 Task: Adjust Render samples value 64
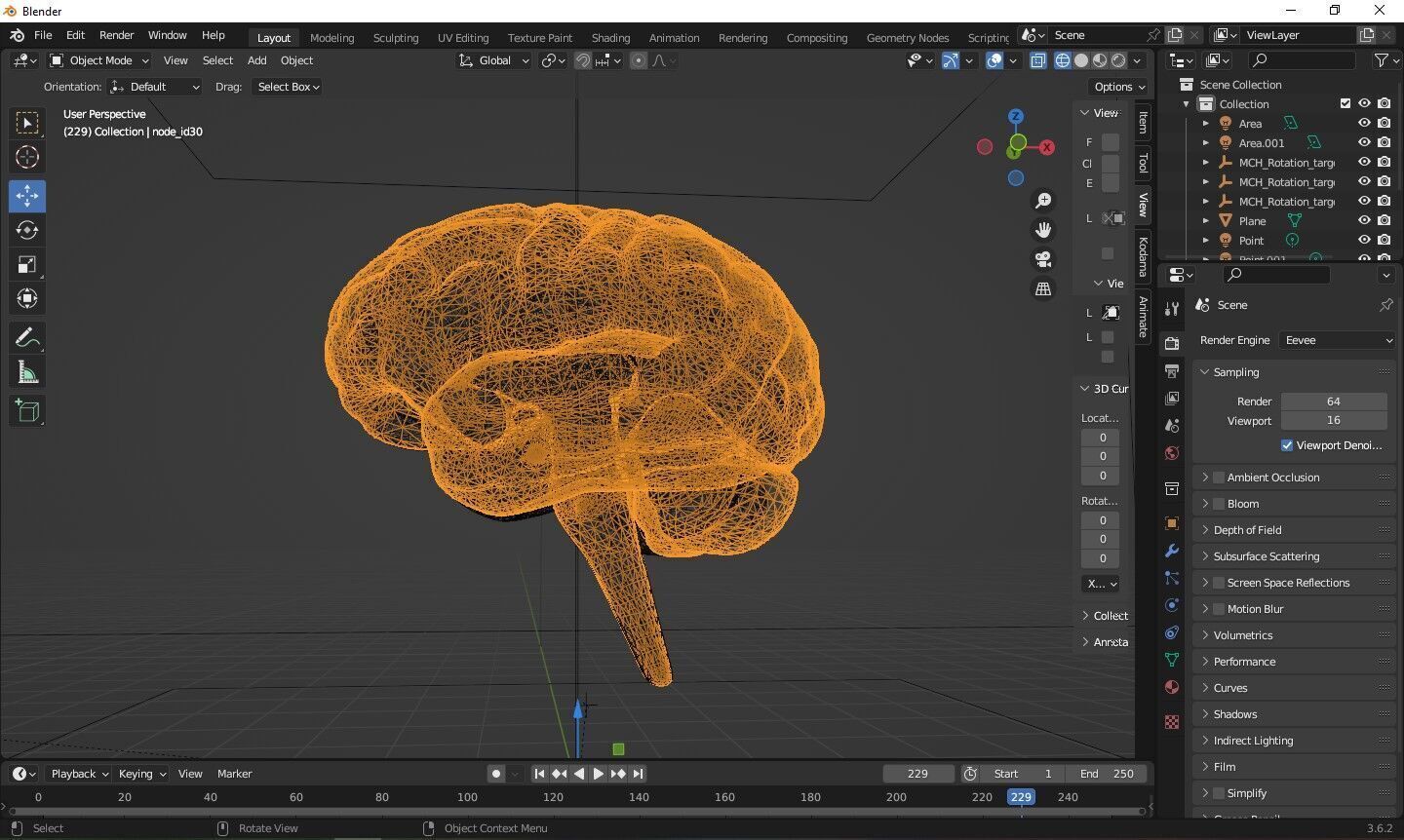(x=1334, y=401)
